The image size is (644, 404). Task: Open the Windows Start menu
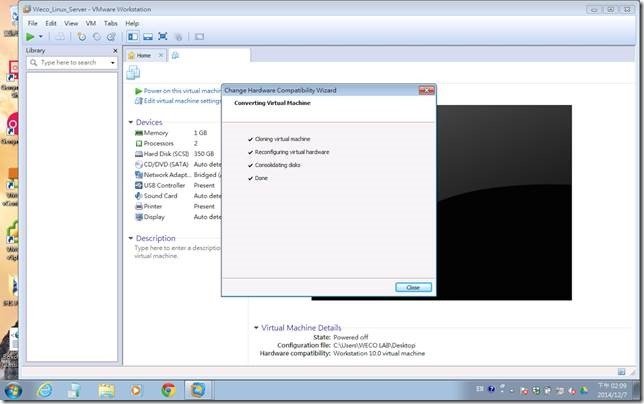click(13, 390)
